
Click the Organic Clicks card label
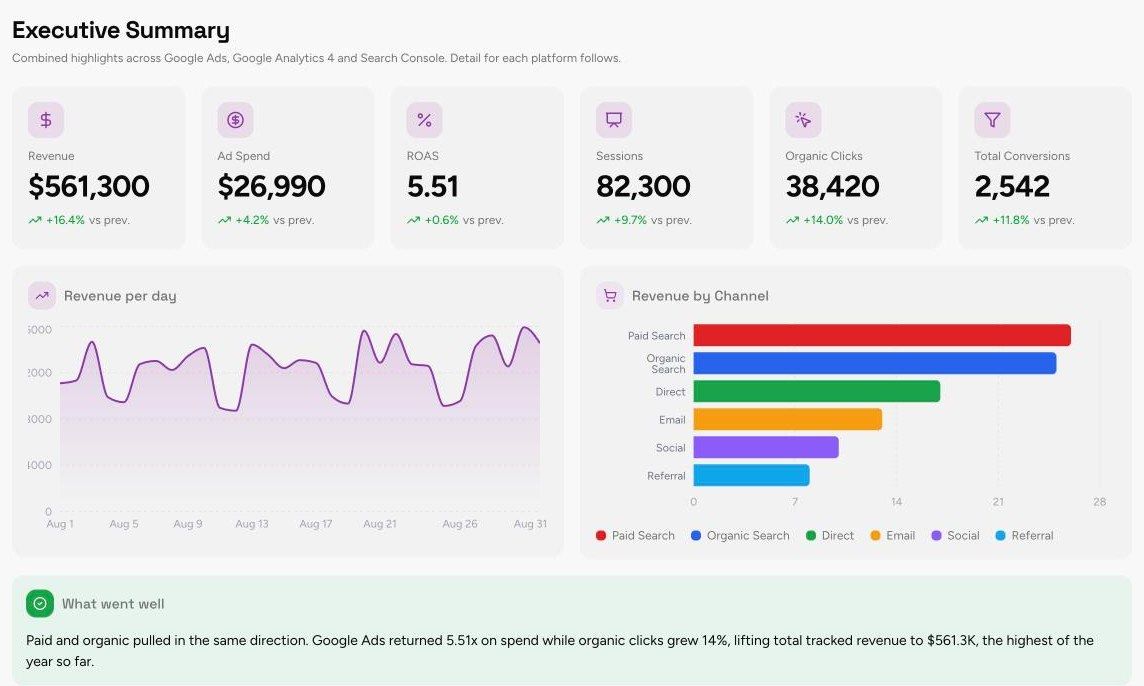point(824,156)
